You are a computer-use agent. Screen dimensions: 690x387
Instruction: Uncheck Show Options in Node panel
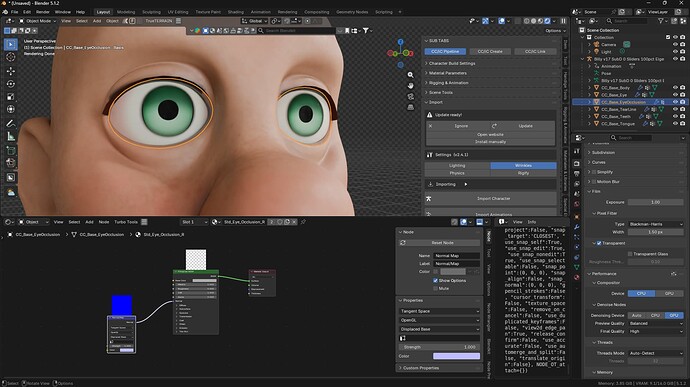[x=435, y=280]
